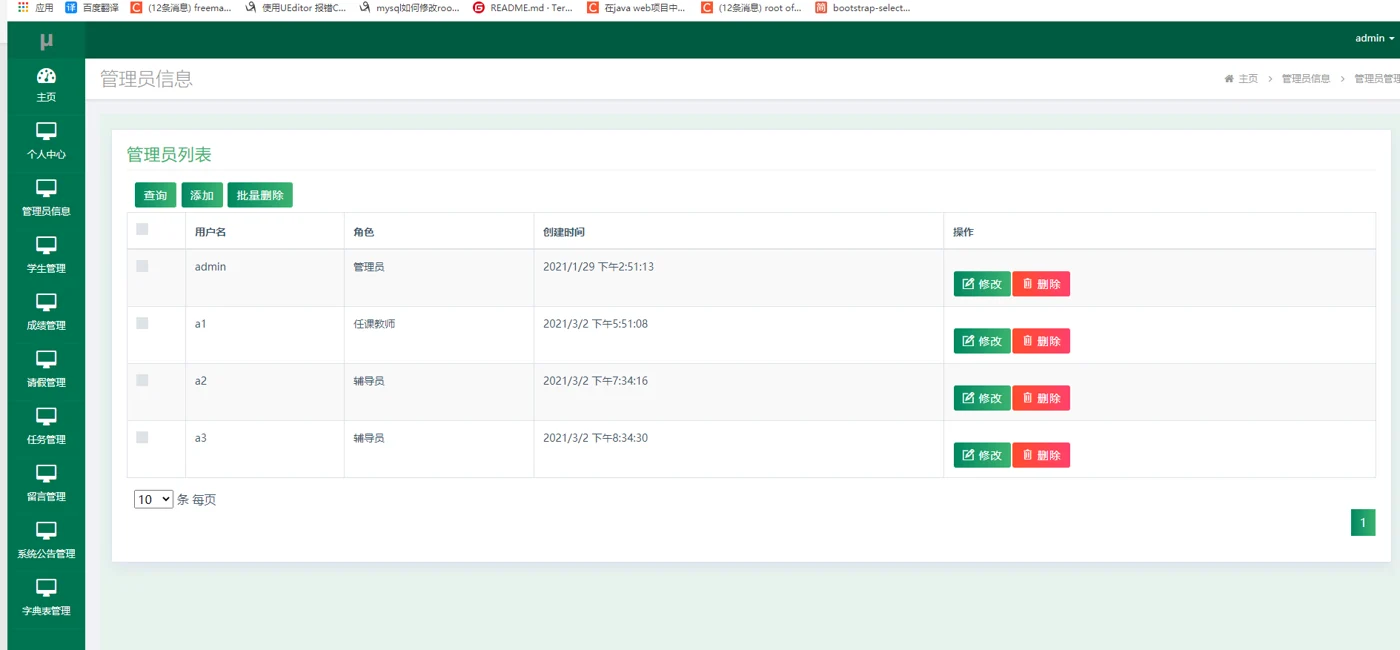Click the 查询 button
Viewport: 1400px width, 650px height.
155,195
